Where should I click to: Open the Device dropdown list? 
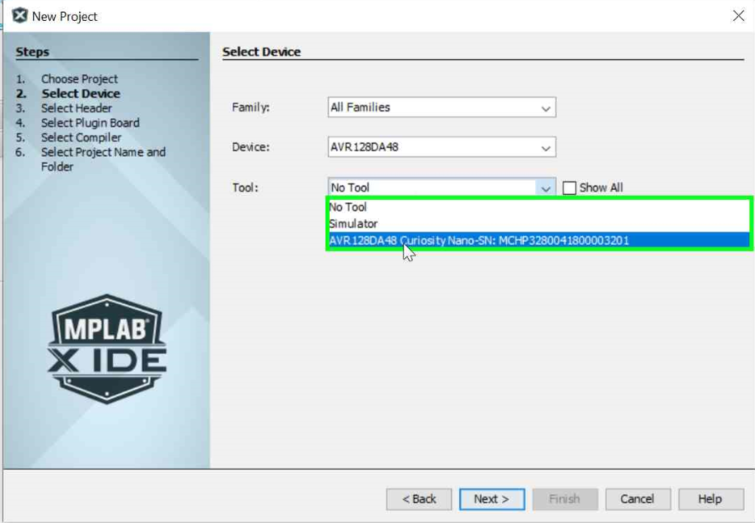pyautogui.click(x=545, y=148)
